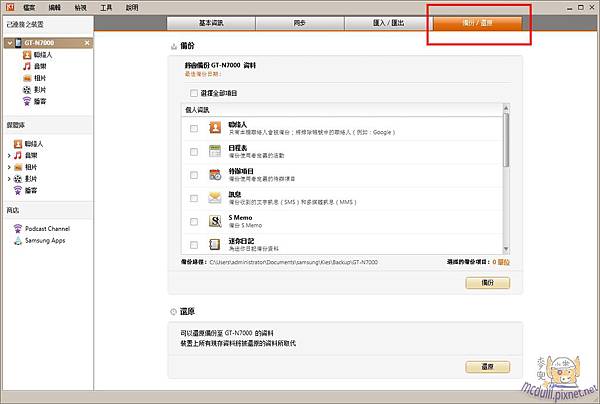Open Podcast icon under GT-N7000 device

tap(27, 101)
